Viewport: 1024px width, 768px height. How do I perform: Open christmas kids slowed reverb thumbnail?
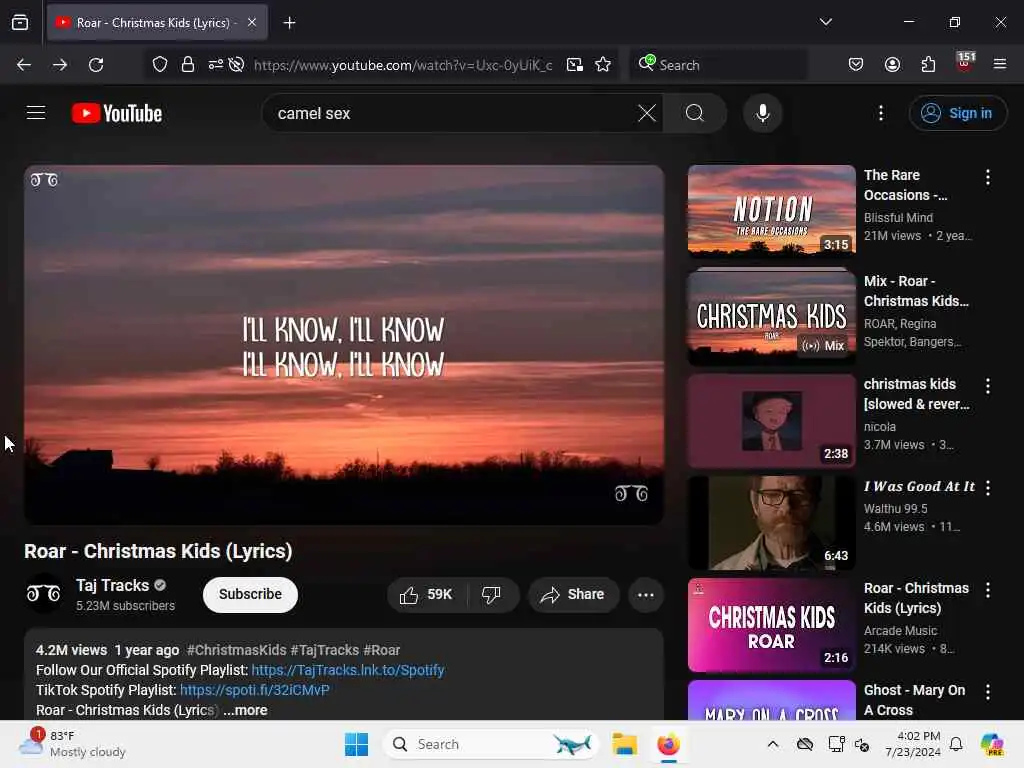[x=771, y=421]
